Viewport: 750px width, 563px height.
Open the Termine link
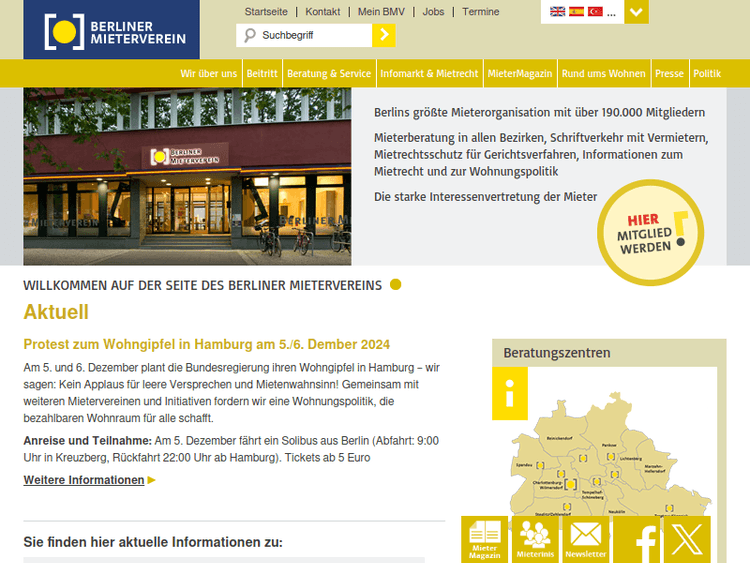point(481,11)
